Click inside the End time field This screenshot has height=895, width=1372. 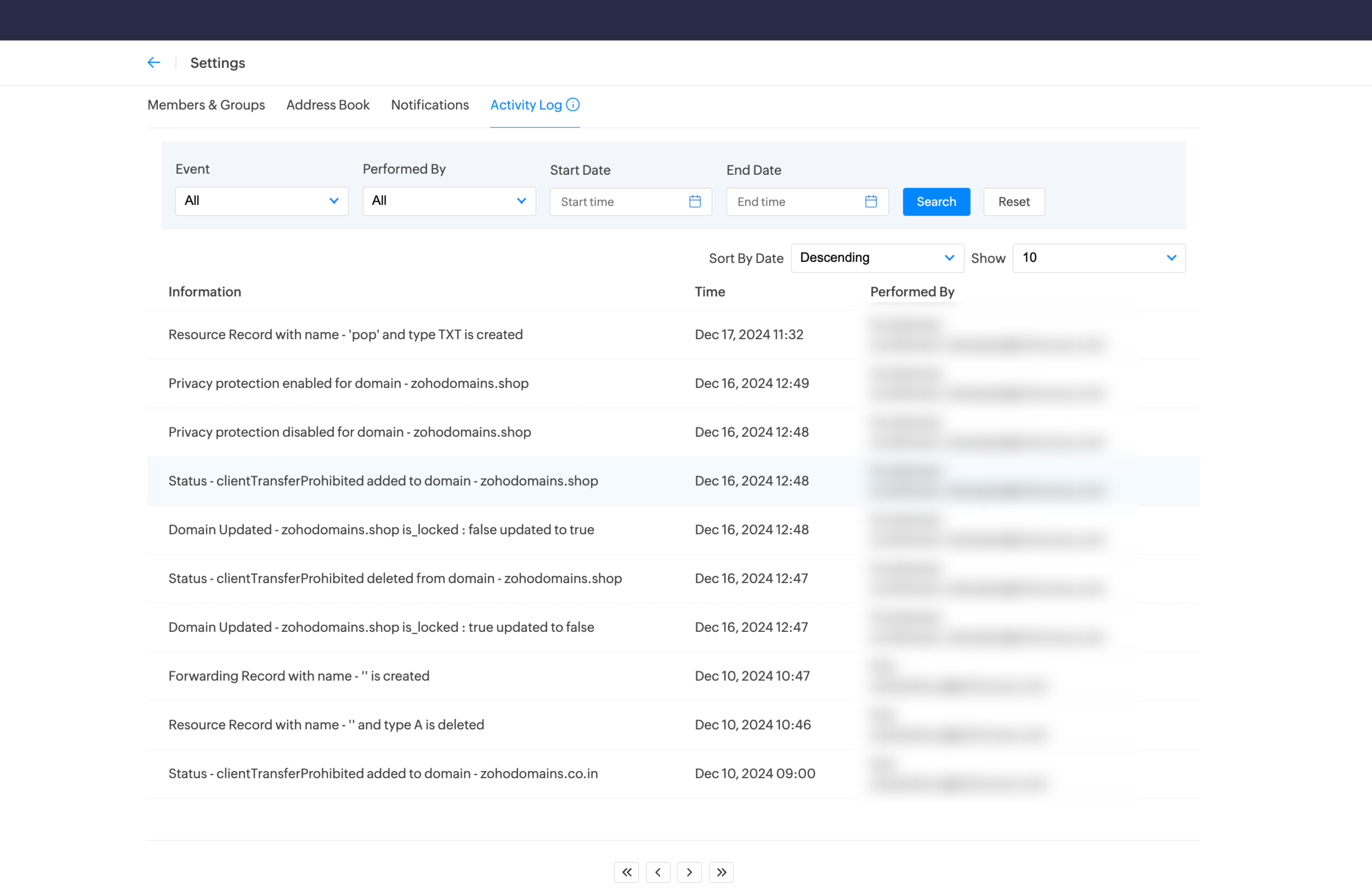pos(796,201)
